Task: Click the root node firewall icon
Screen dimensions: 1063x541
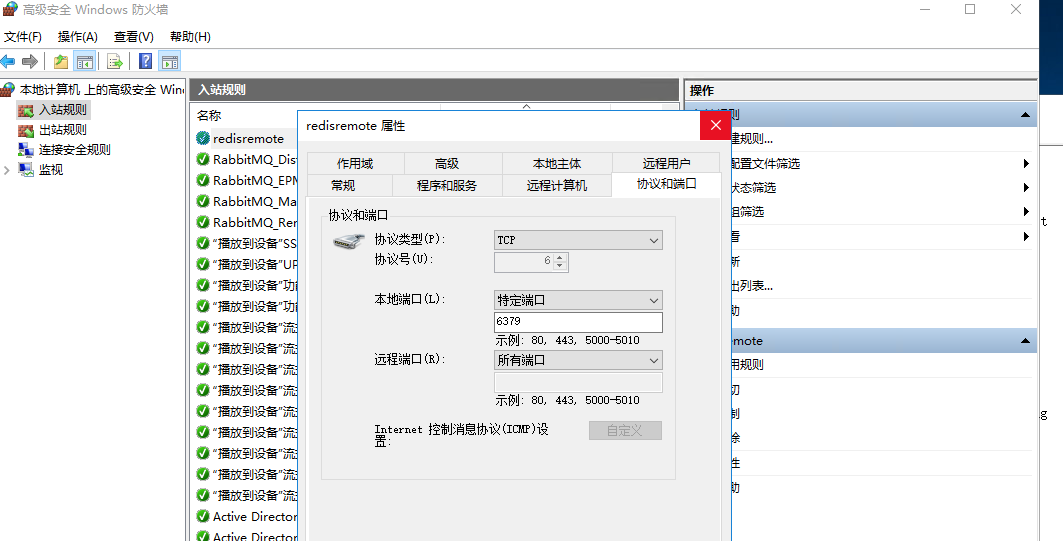Action: (x=8, y=89)
